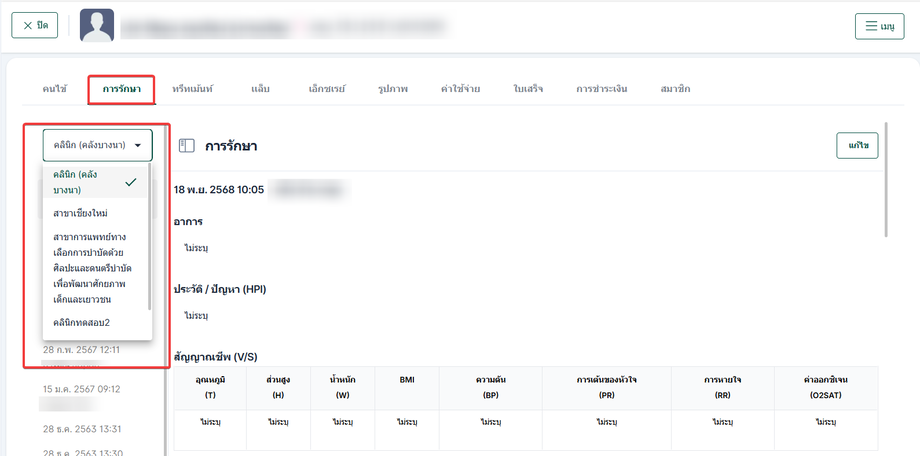This screenshot has height=456, width=920.
Task: Switch to the คนไข้ tab
Action: click(x=55, y=89)
